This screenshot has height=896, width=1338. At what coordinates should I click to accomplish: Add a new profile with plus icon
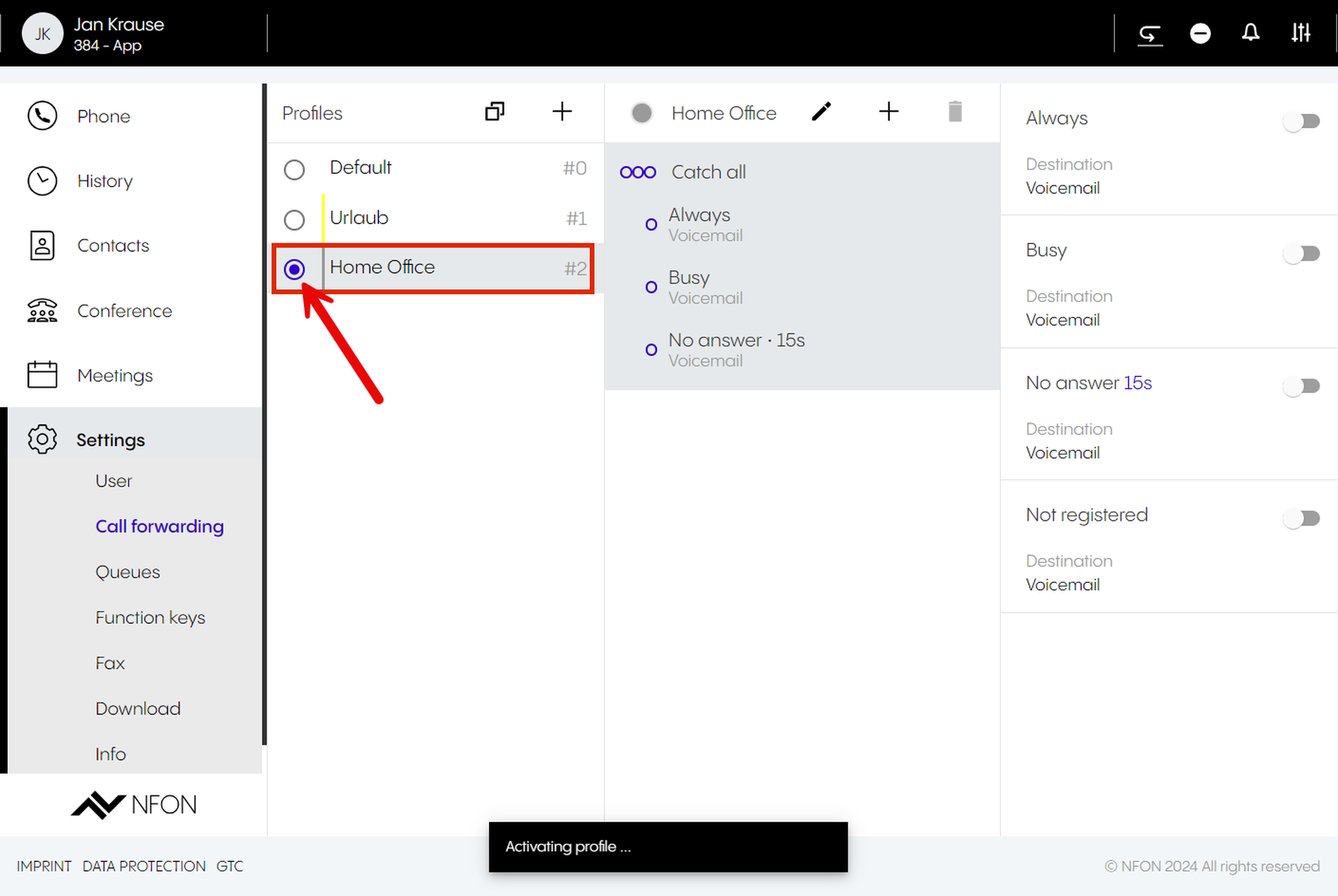click(562, 112)
